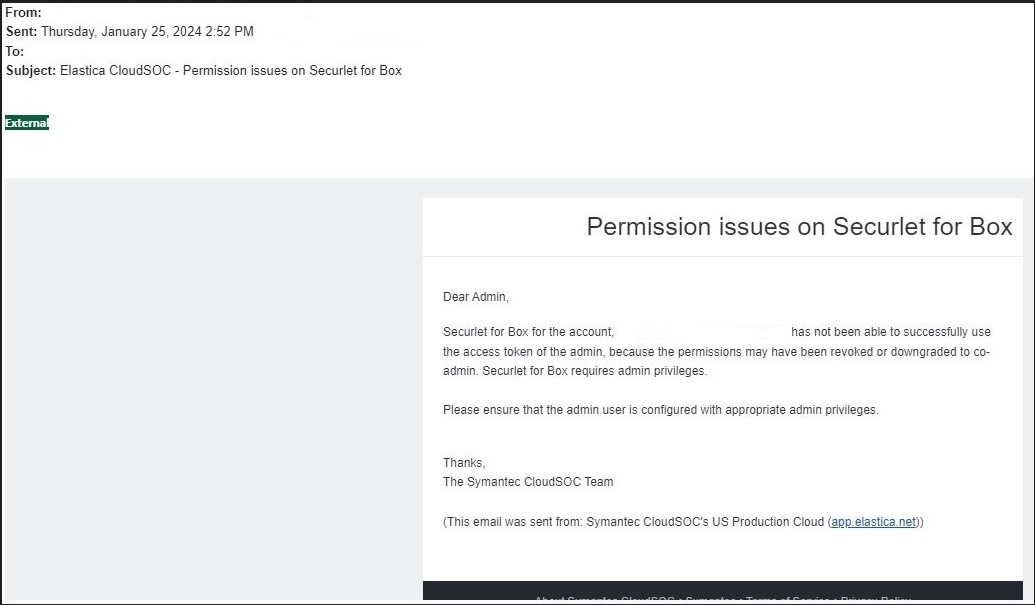This screenshot has height=605, width=1035.
Task: Click the Dear Admin greeting
Action: pyautogui.click(x=476, y=297)
